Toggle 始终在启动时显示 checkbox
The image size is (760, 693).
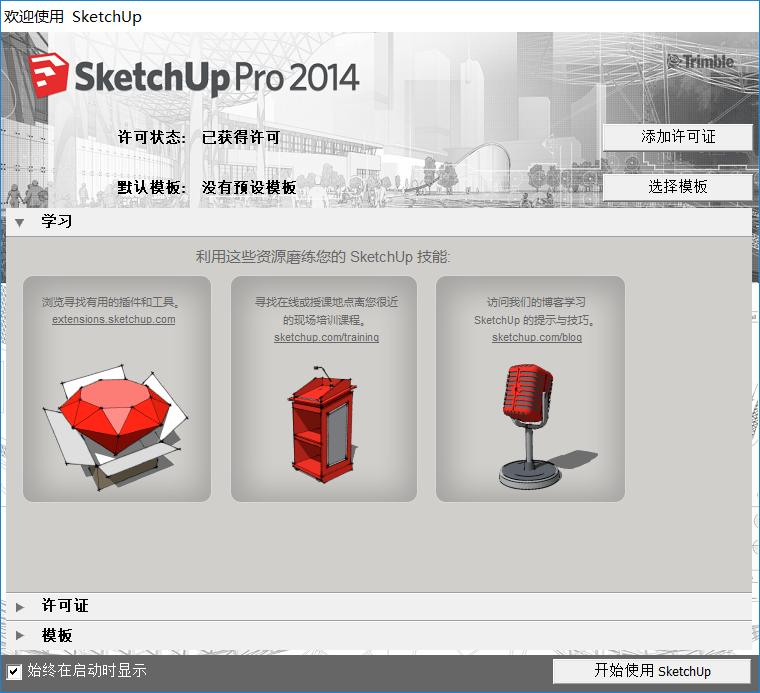click(14, 671)
